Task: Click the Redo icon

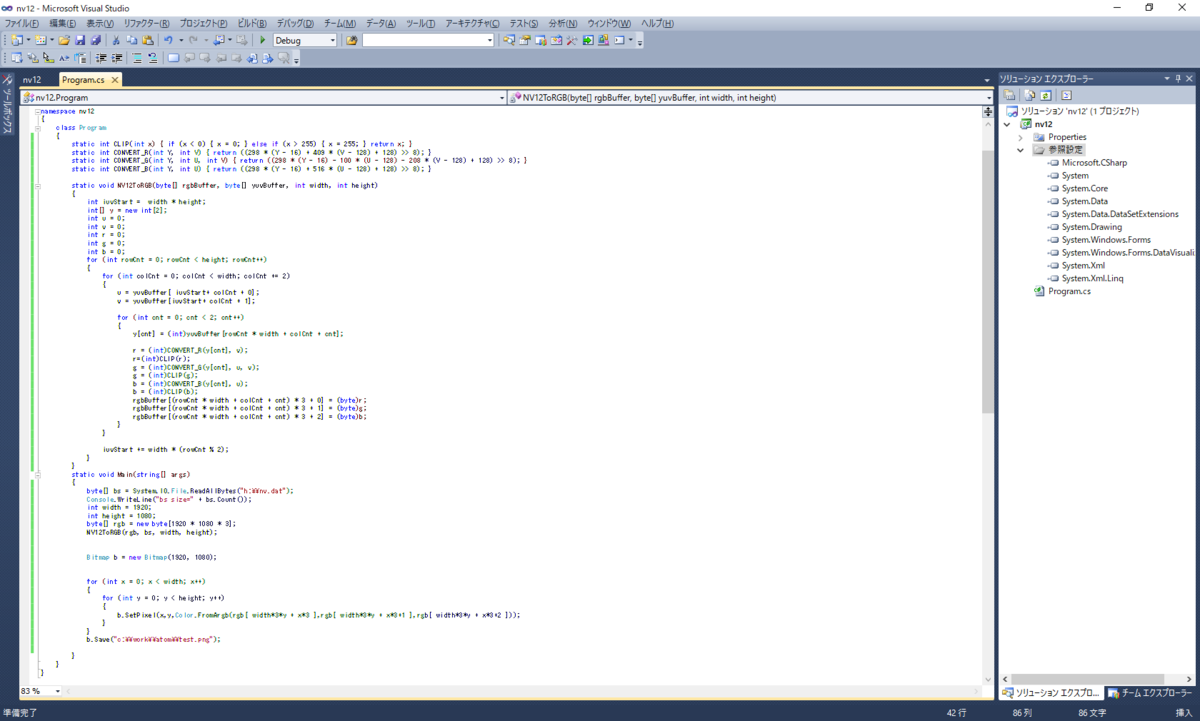Action: (x=193, y=40)
